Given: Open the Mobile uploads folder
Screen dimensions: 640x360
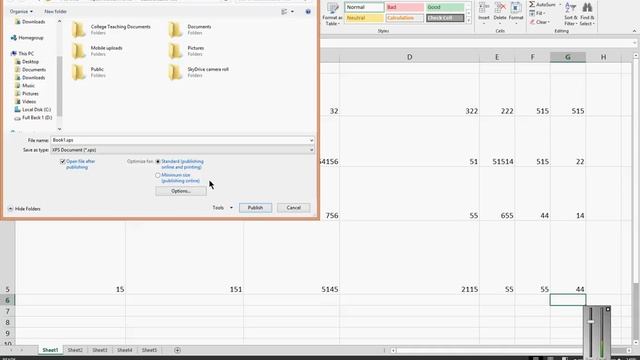Looking at the screenshot, I should point(97,51).
